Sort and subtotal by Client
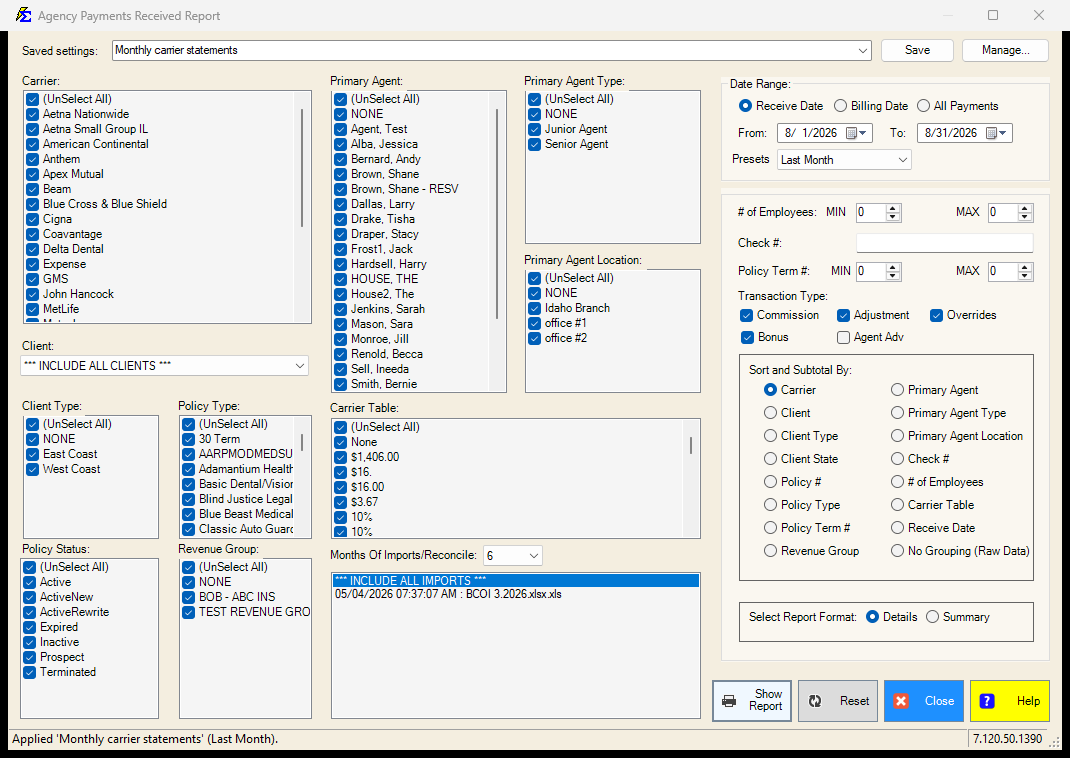 tap(770, 413)
